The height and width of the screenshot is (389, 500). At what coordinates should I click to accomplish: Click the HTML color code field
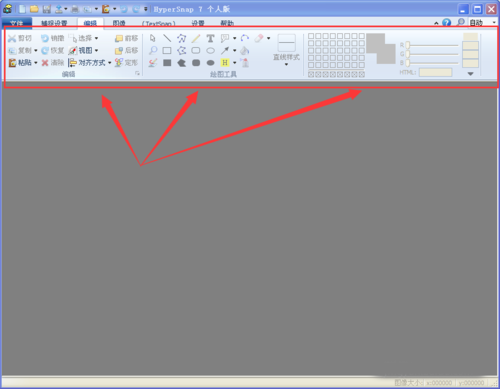[x=435, y=72]
